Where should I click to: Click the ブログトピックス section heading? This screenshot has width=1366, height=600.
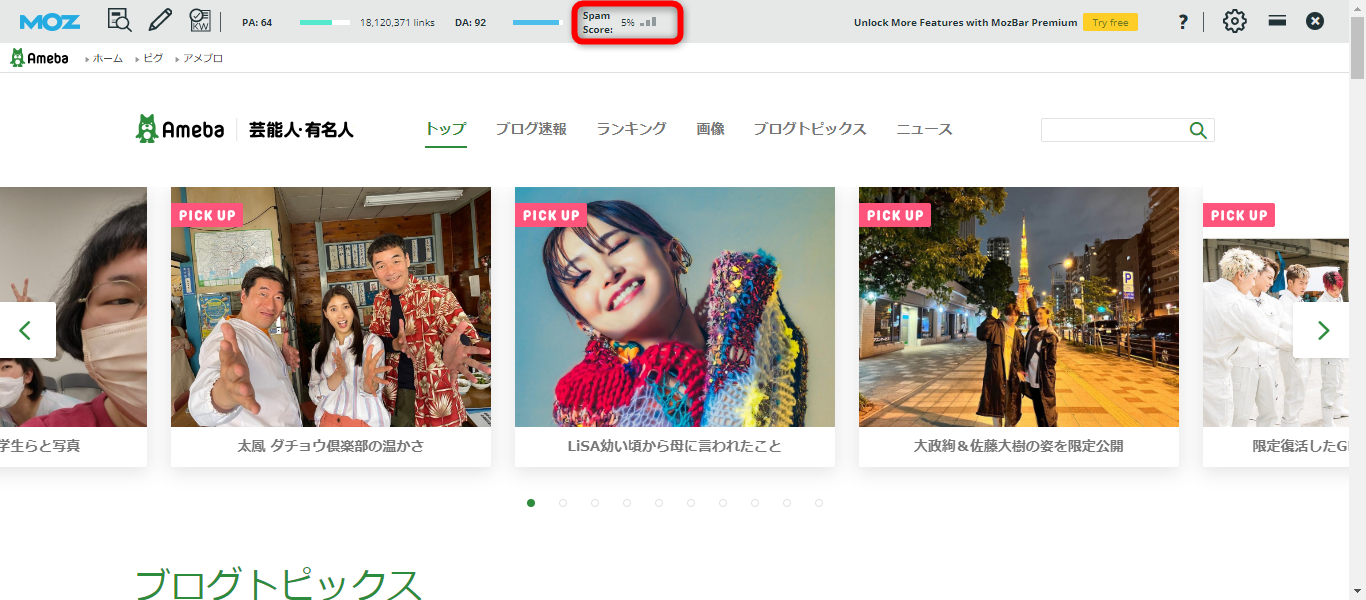click(278, 584)
